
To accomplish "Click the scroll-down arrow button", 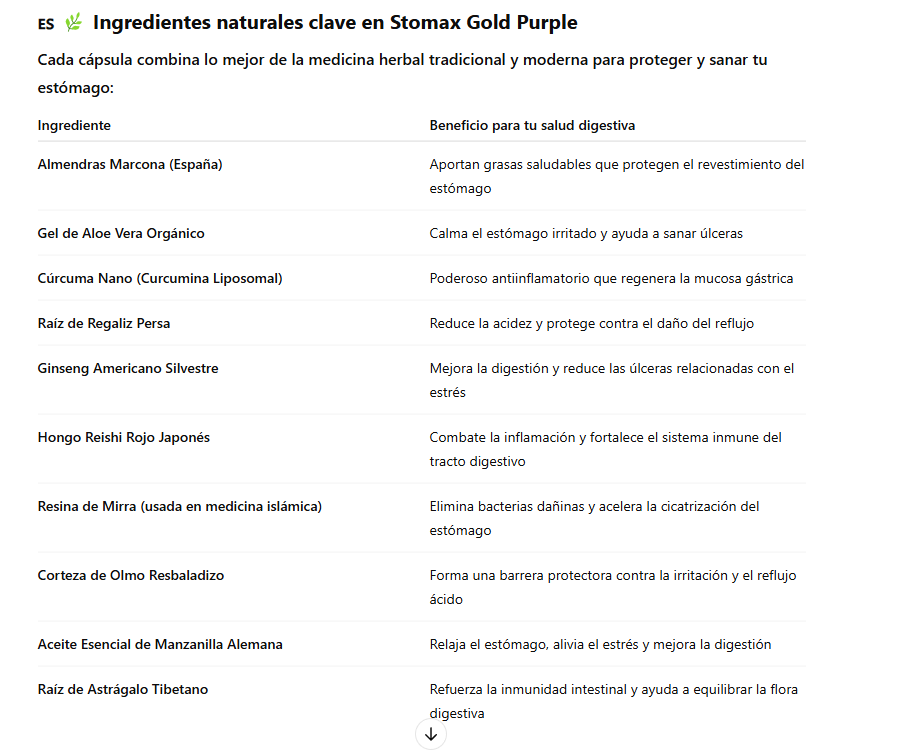I will tap(431, 734).
